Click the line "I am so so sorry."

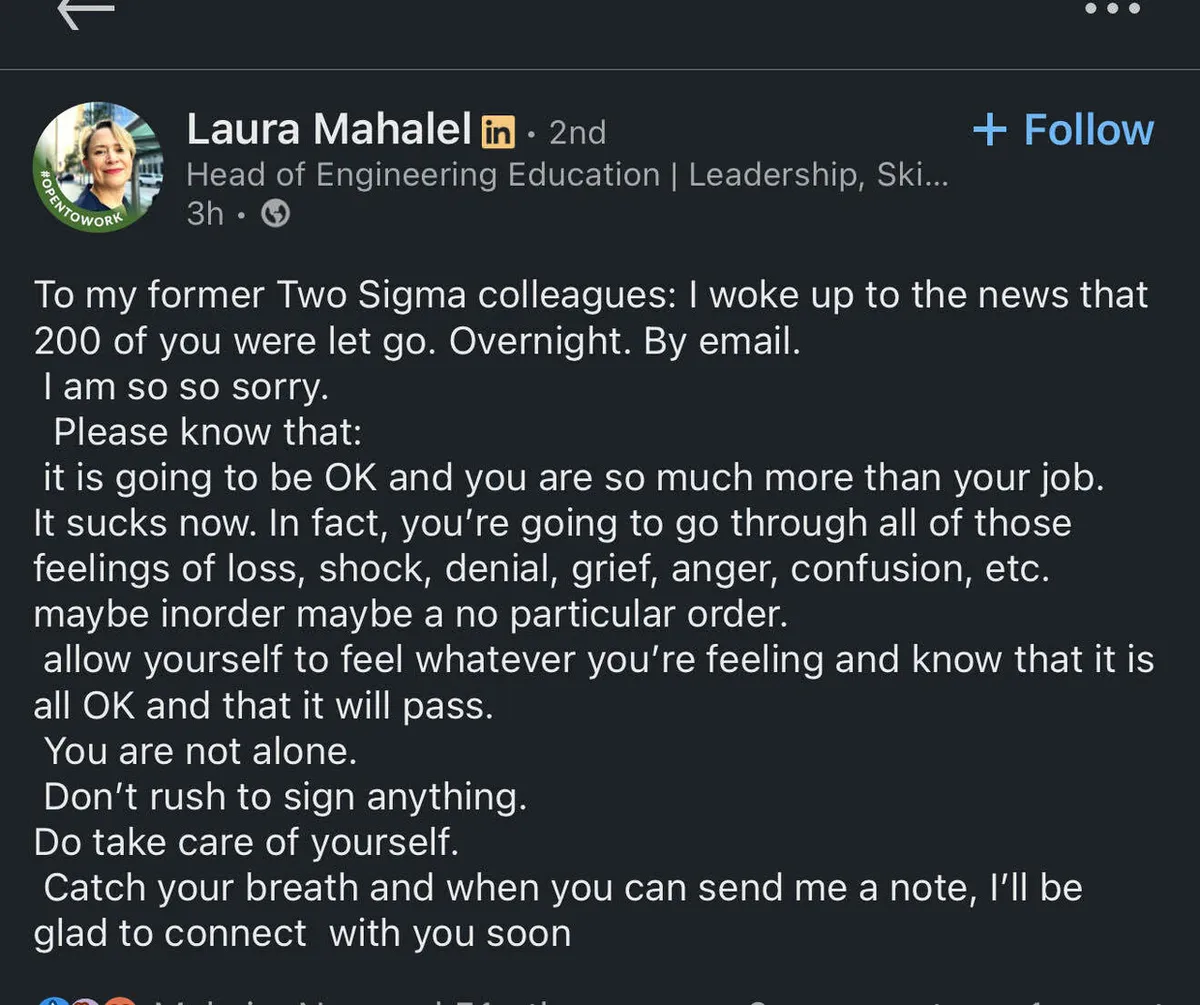(186, 386)
